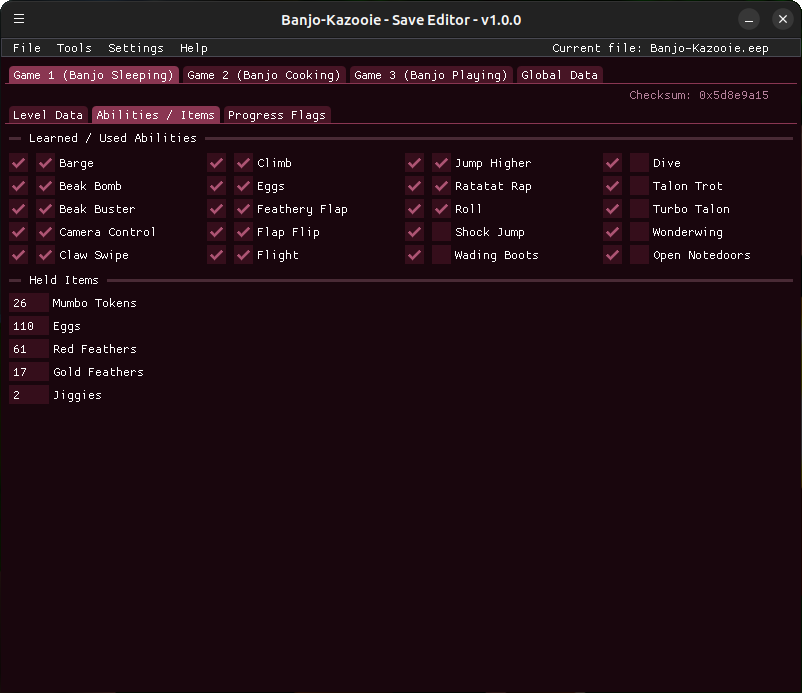Toggle Learned checkbox for Flight
The width and height of the screenshot is (802, 693).
pyautogui.click(x=217, y=255)
